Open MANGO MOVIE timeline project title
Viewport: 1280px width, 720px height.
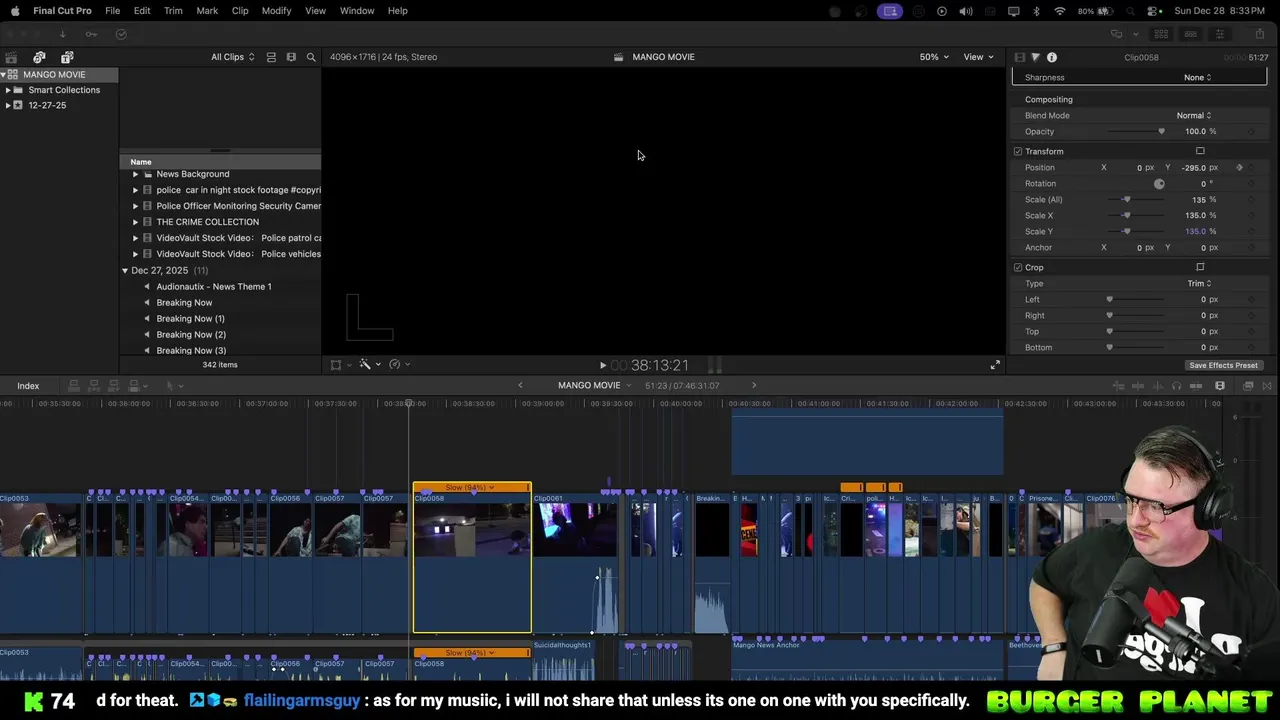coord(589,385)
